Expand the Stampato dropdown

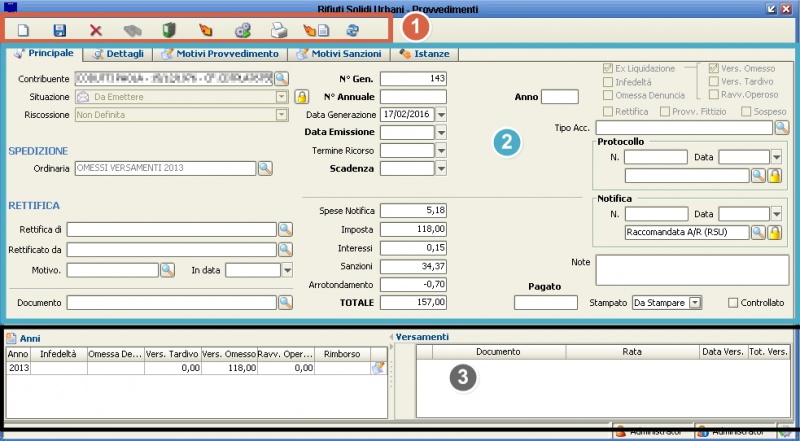(696, 302)
